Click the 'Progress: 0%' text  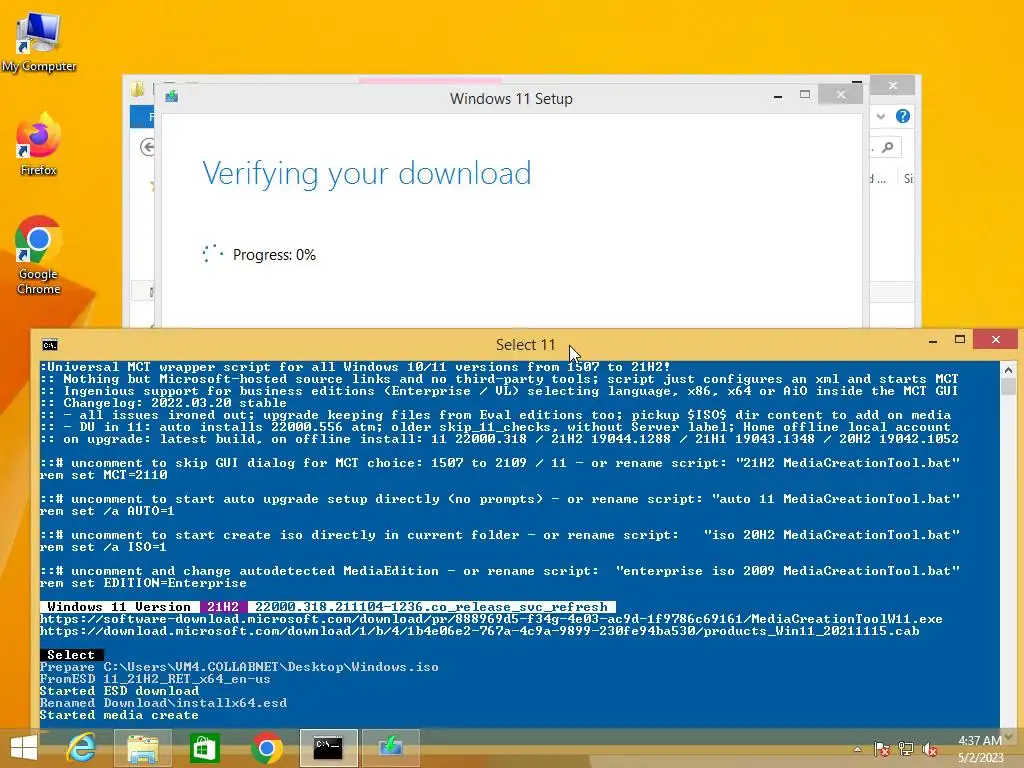(x=274, y=255)
